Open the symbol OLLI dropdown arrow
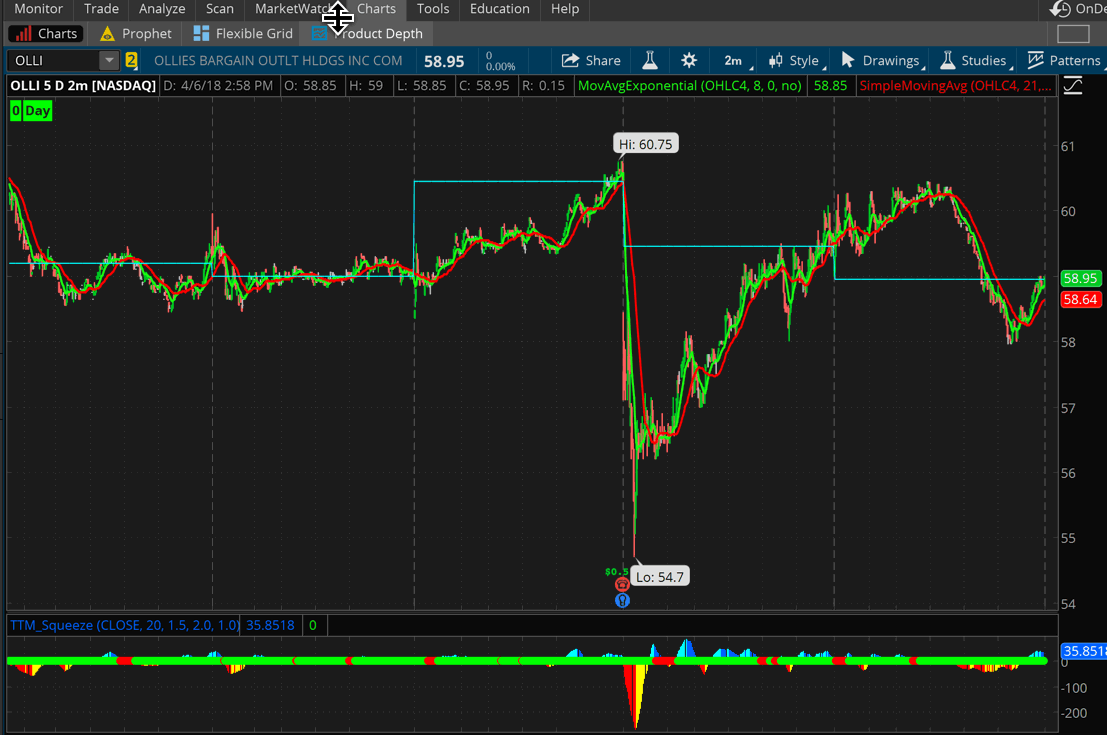 (x=109, y=61)
